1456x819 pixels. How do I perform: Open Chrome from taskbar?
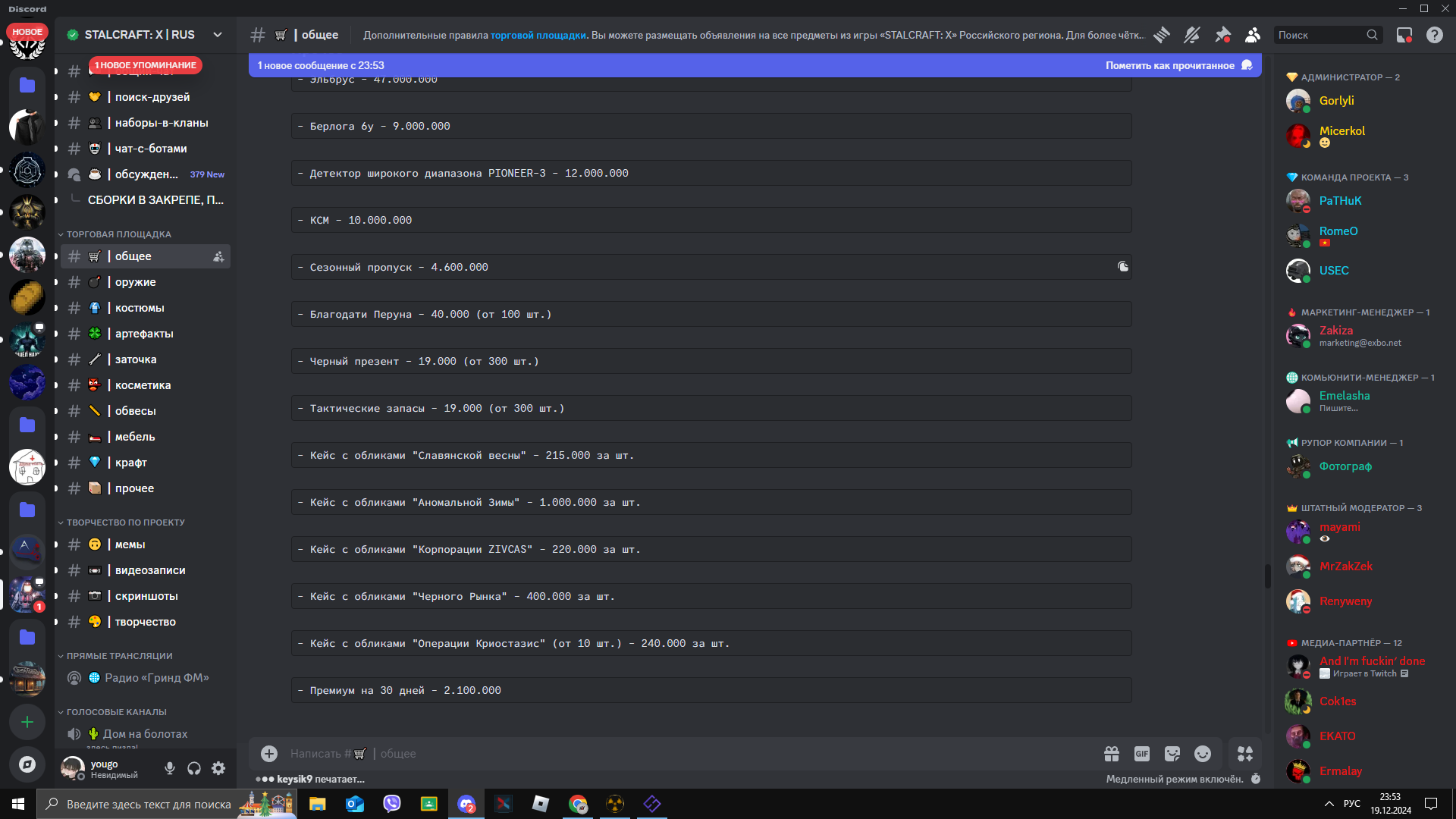578,804
